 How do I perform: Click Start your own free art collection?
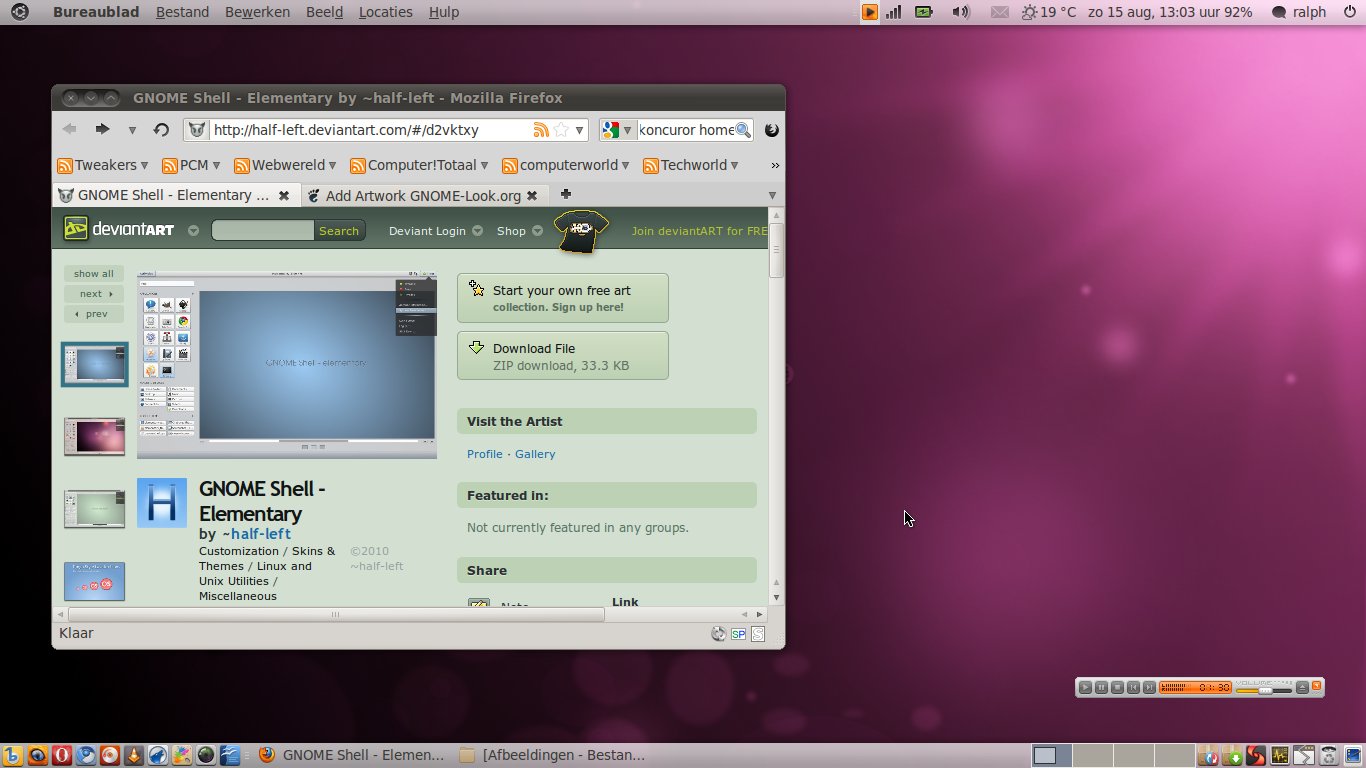(x=563, y=298)
